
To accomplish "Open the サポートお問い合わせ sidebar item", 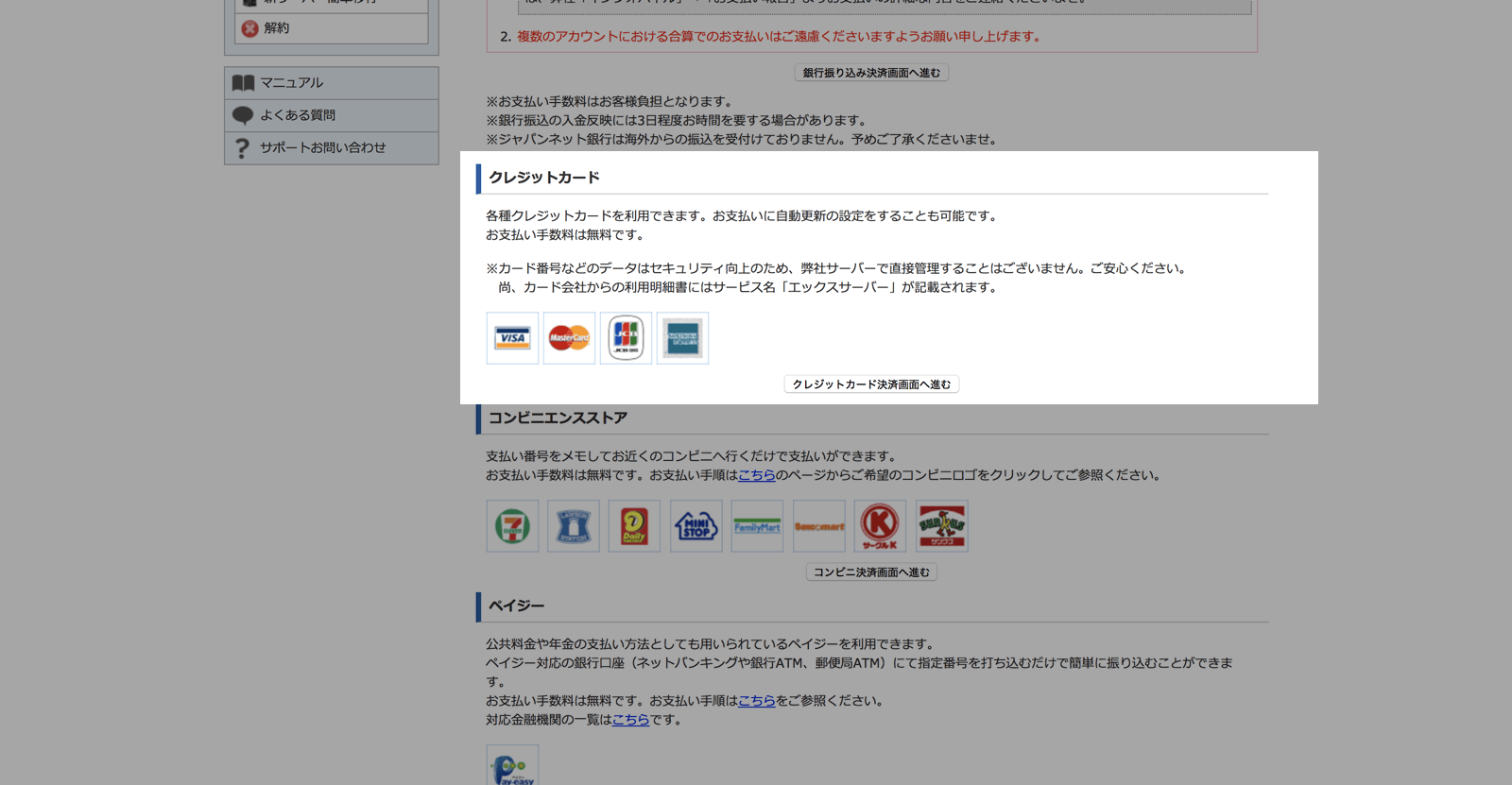I will click(332, 148).
